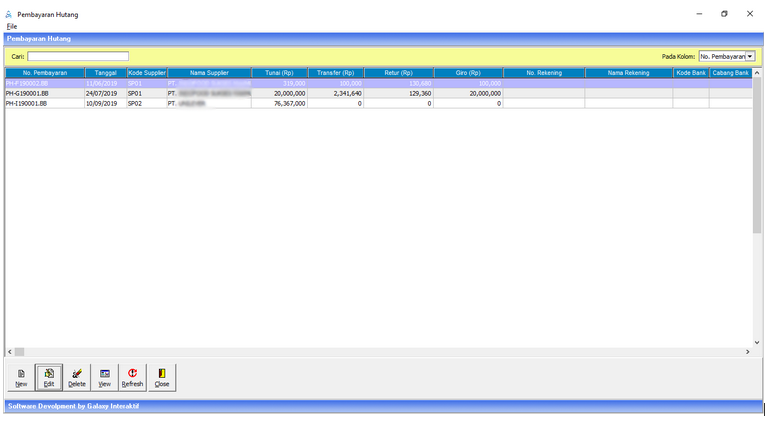
Task: Click the Tunai (Rp) column header
Action: (279, 73)
